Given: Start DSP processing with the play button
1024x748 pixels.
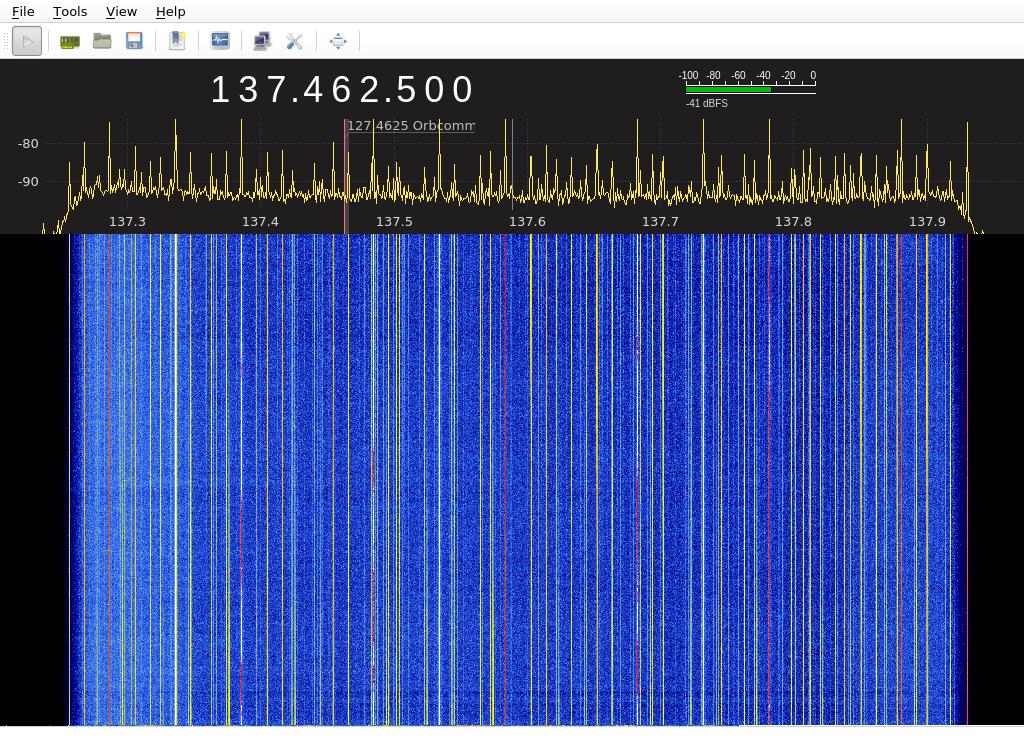Looking at the screenshot, I should (x=27, y=41).
